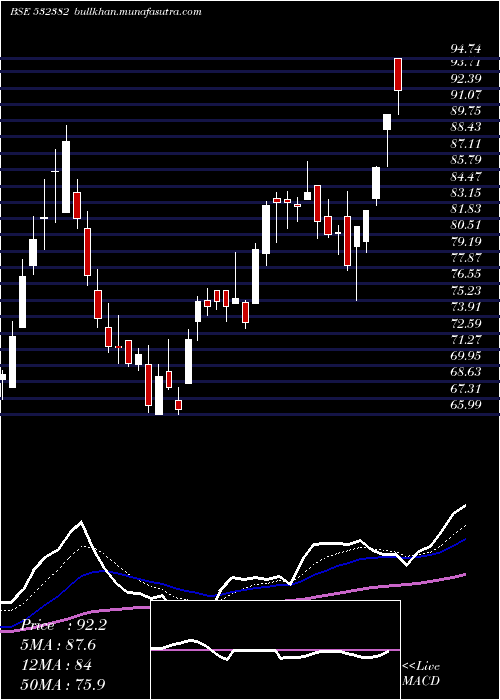Click the 85.79 price axis label
Screen dimensions: 500x700
click(x=466, y=160)
